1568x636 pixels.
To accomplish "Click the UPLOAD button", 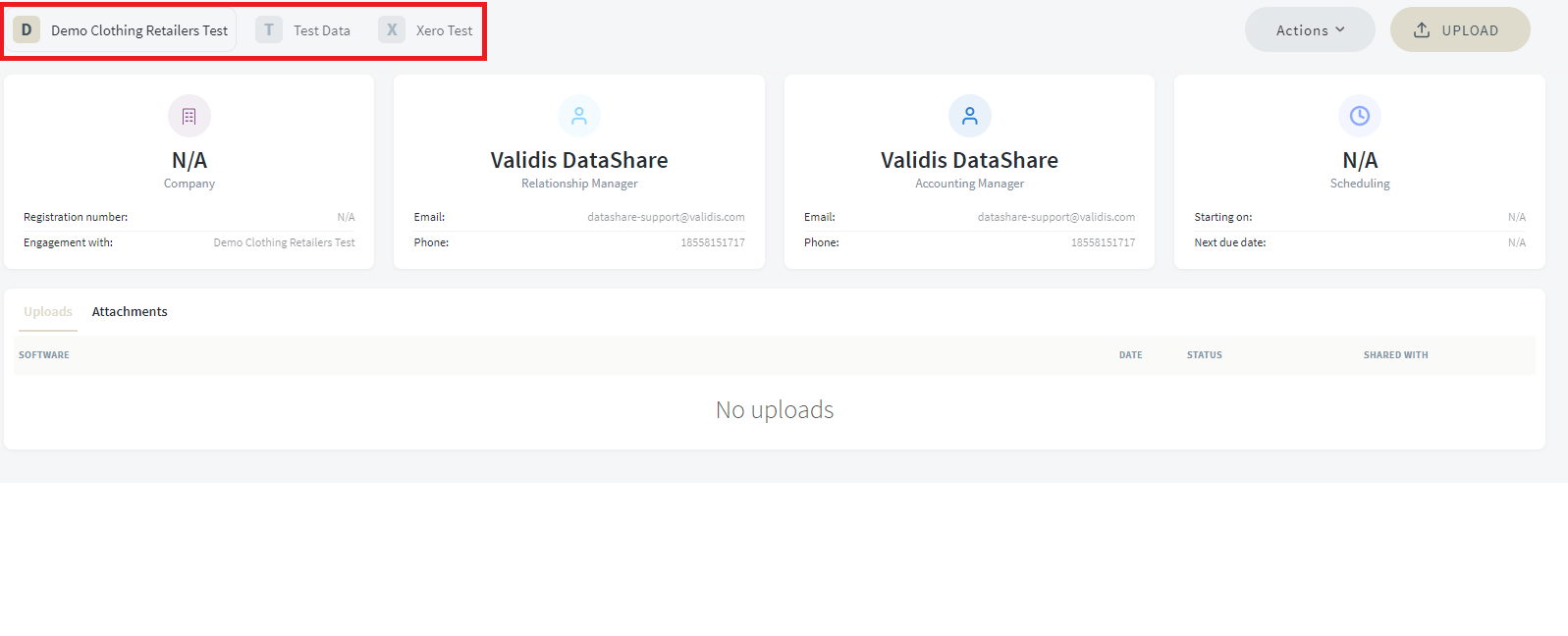I will pyautogui.click(x=1460, y=29).
